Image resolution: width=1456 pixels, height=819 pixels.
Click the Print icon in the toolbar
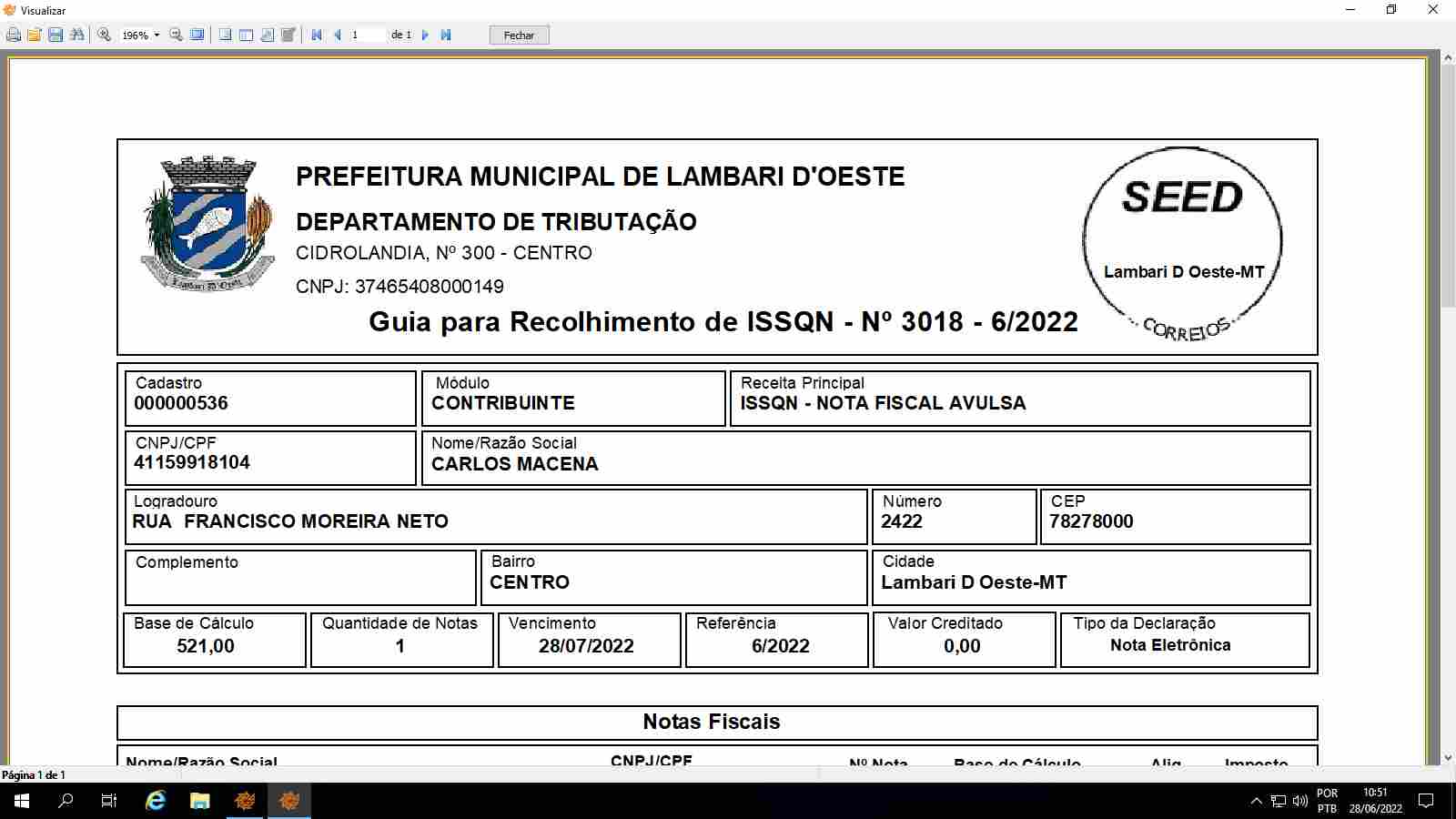pyautogui.click(x=14, y=35)
